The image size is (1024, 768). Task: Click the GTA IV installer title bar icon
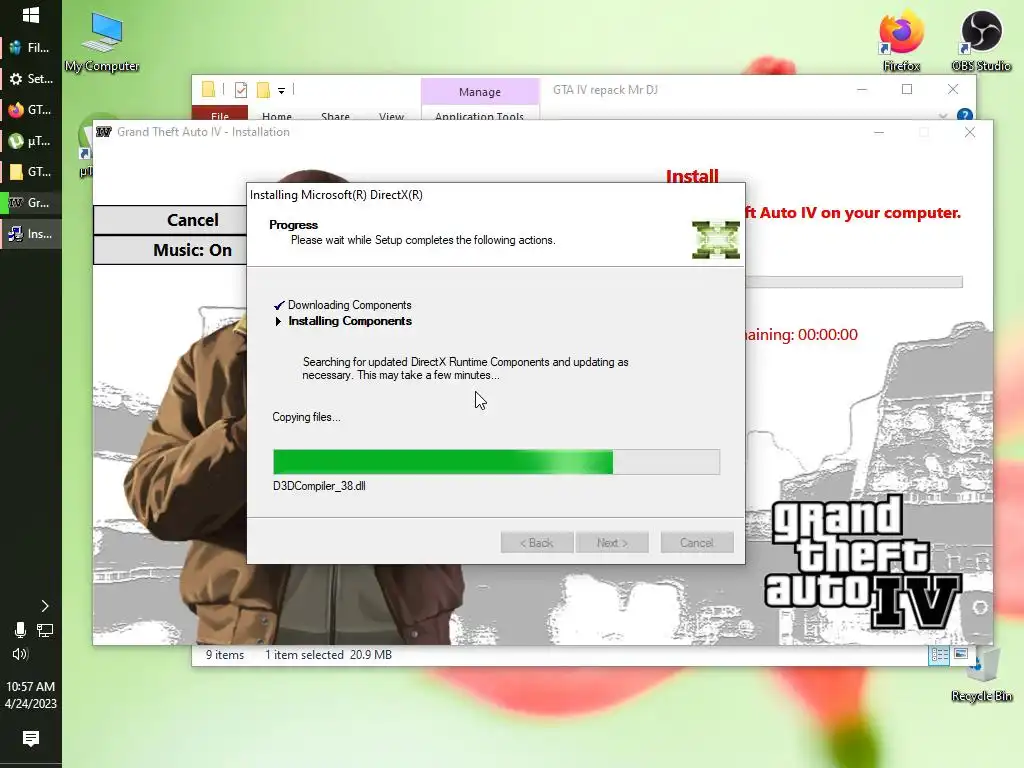pos(104,132)
